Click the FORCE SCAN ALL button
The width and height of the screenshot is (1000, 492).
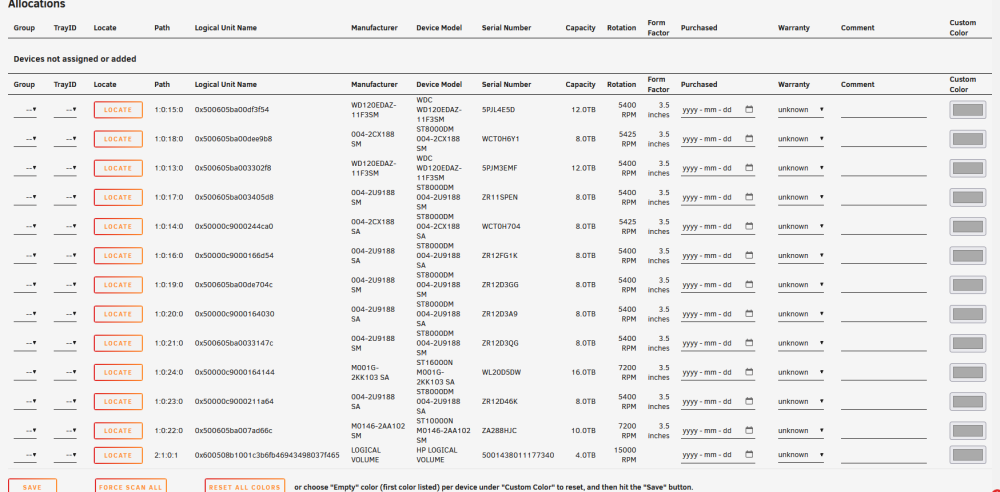pos(131,486)
